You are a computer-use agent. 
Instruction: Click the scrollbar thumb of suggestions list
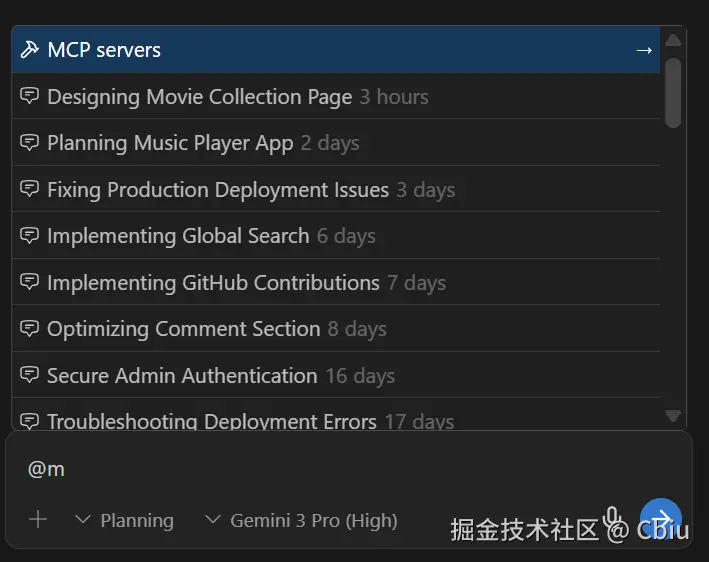[x=673, y=92]
